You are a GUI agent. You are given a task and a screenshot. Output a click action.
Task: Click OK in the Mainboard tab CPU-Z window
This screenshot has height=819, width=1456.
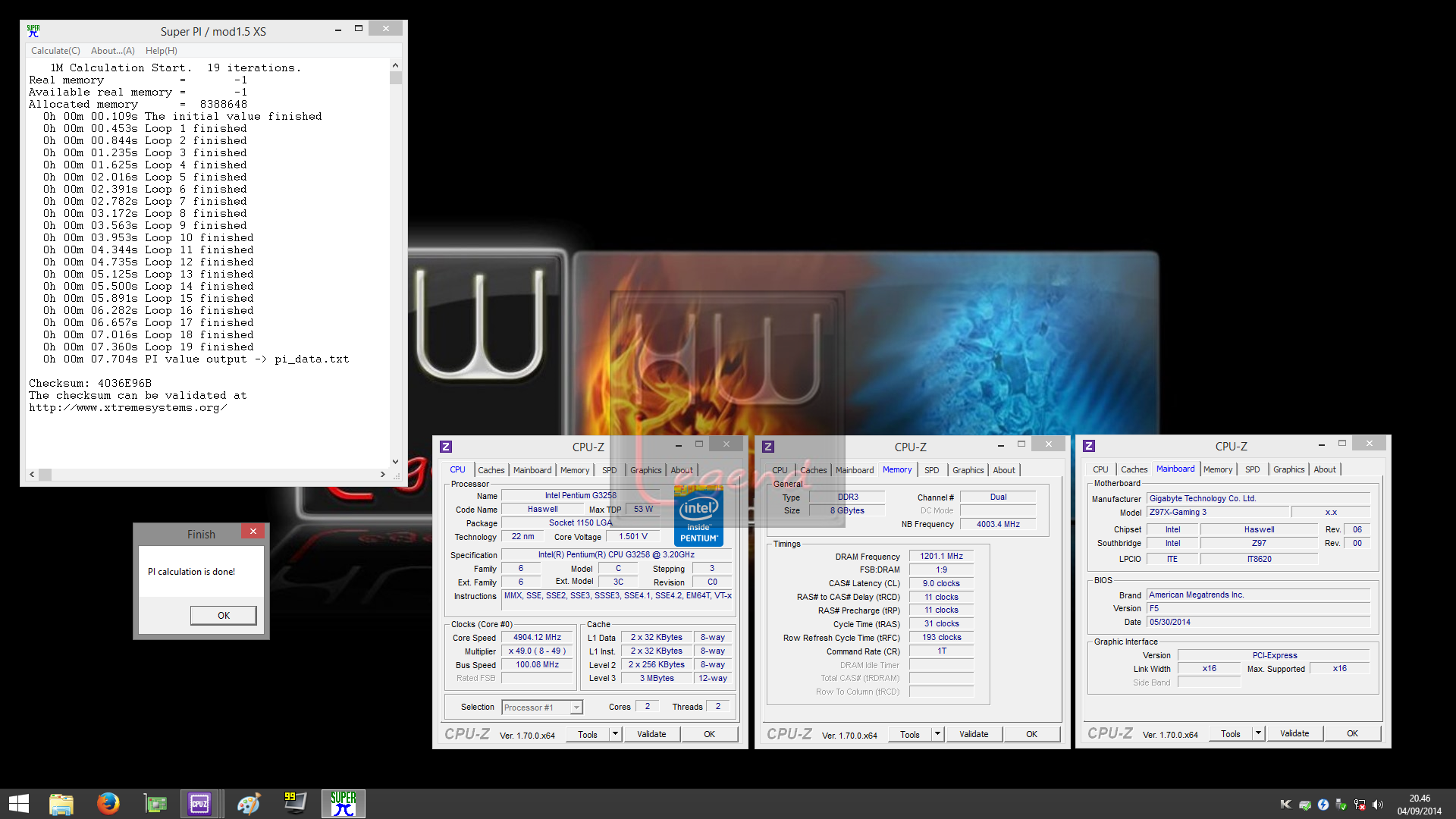pos(1352,733)
